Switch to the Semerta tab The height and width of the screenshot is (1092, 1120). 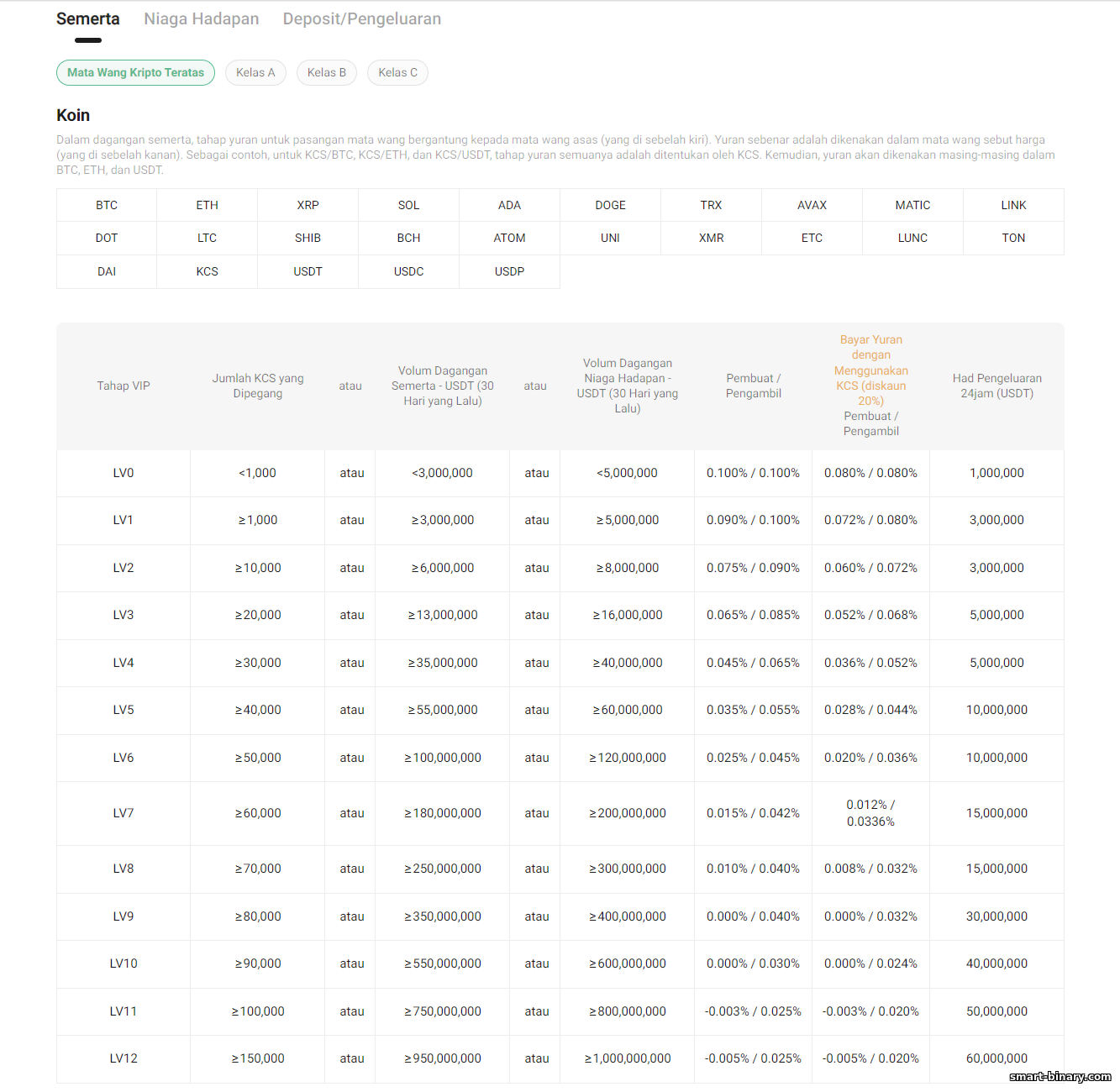[88, 19]
